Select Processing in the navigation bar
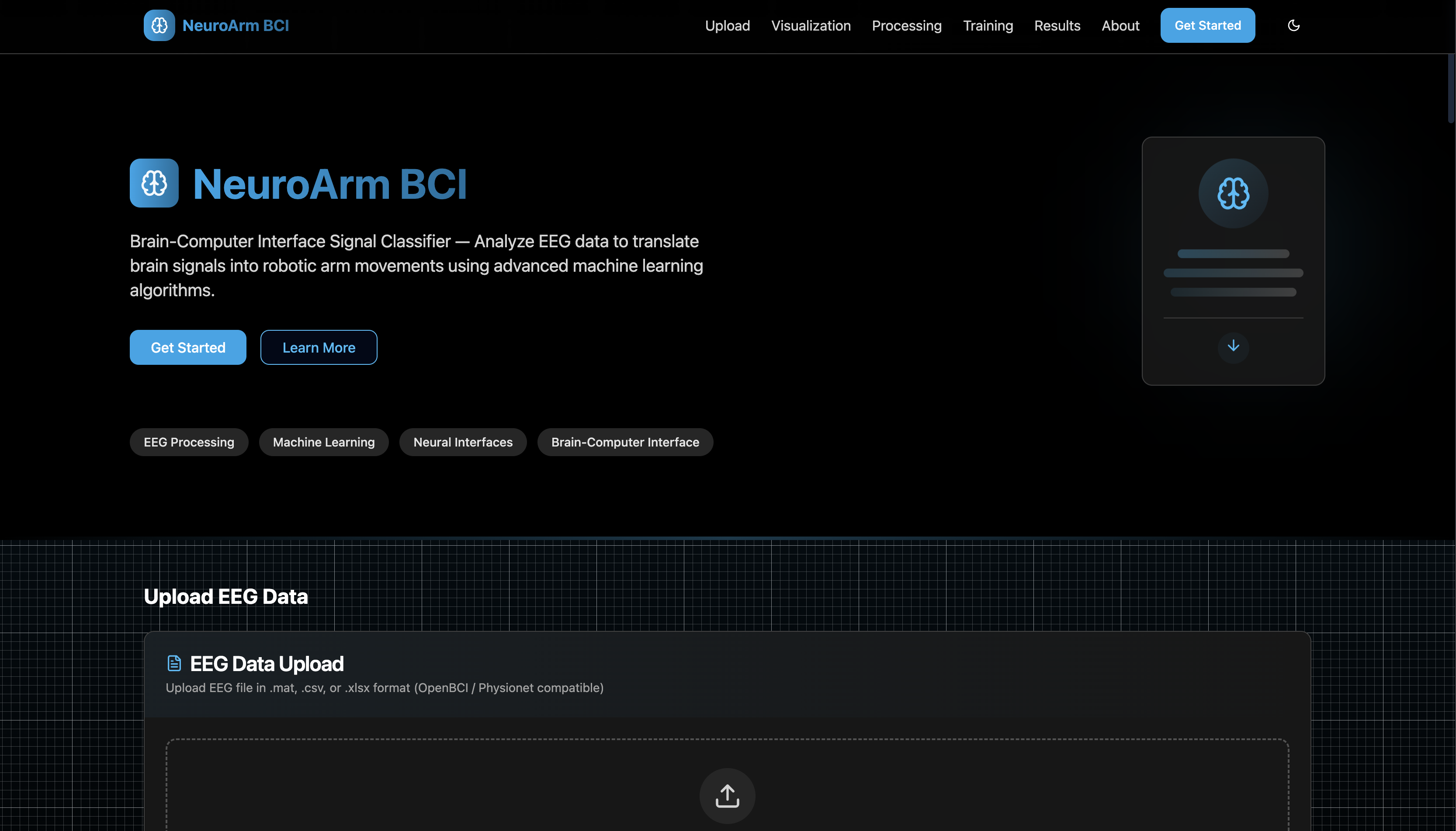1456x831 pixels. pyautogui.click(x=906, y=26)
